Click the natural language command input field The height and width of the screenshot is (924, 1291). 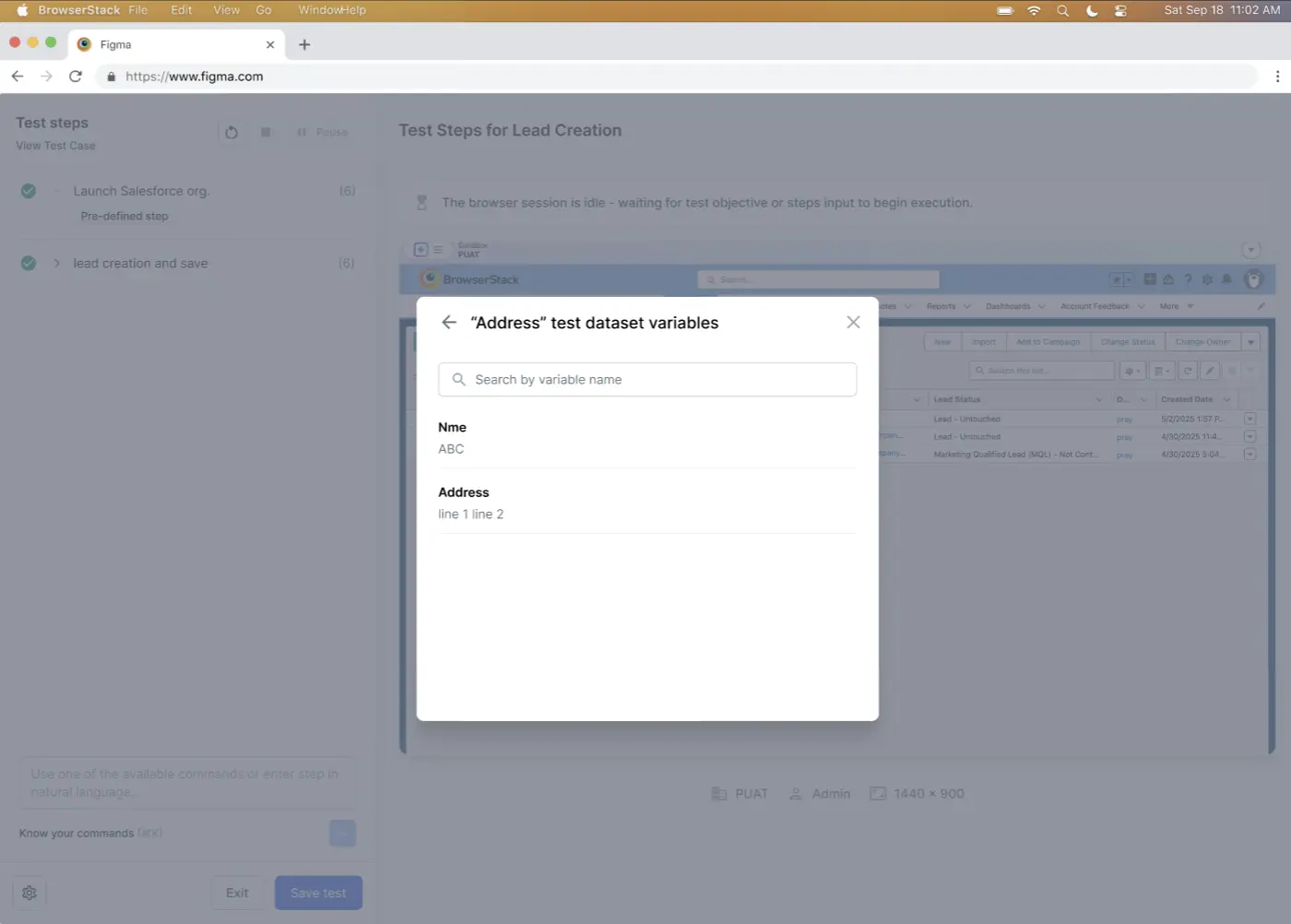tap(184, 782)
